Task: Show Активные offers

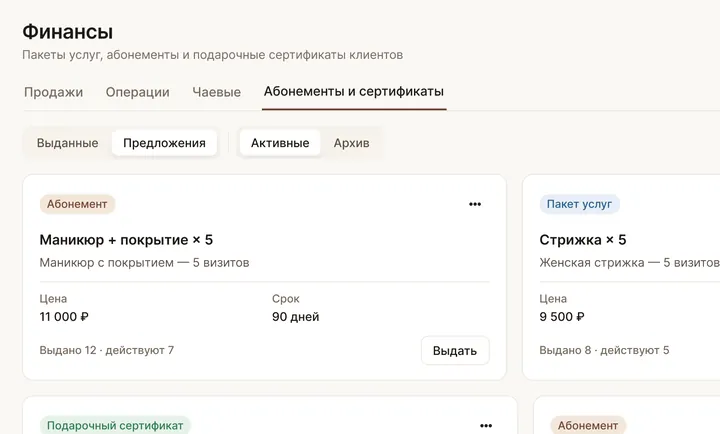Action: [280, 143]
